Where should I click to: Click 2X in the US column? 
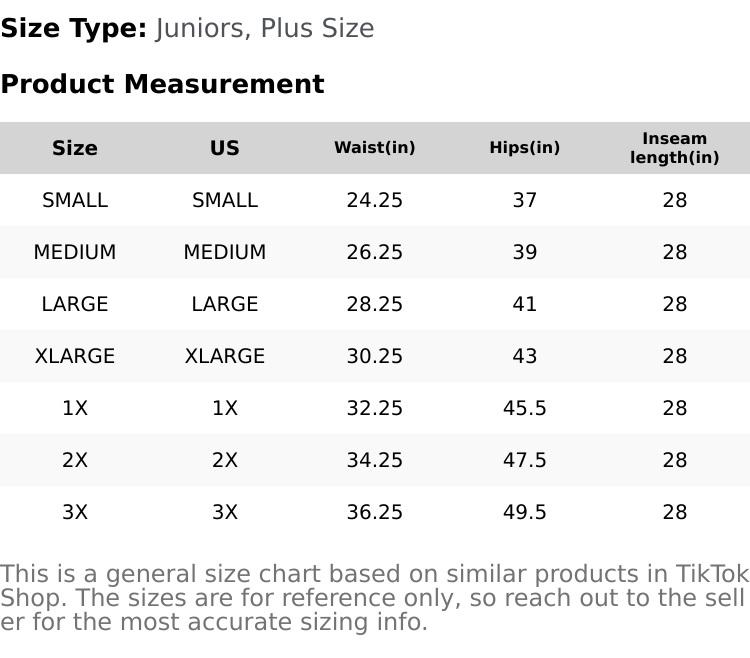pos(225,460)
